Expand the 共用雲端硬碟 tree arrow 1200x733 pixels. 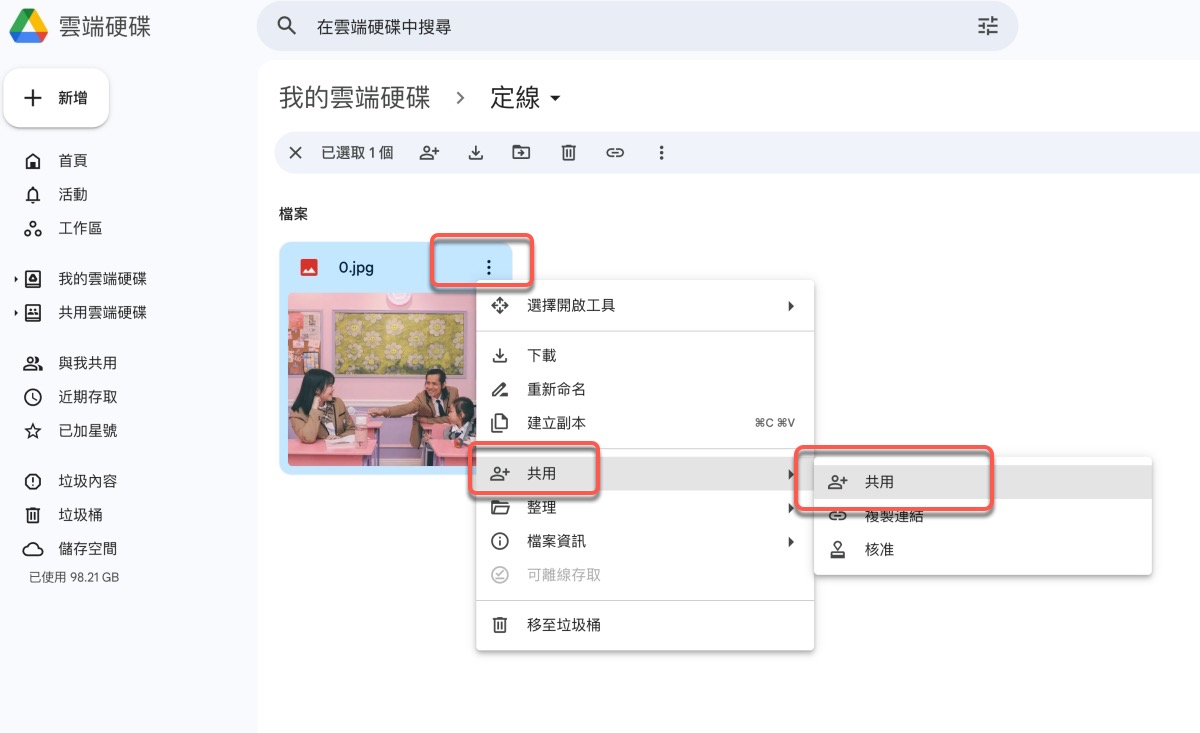[x=15, y=313]
